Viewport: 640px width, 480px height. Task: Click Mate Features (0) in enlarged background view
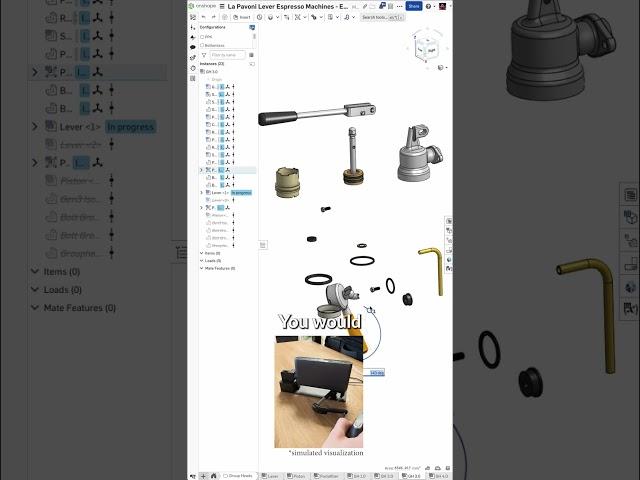pos(80,308)
